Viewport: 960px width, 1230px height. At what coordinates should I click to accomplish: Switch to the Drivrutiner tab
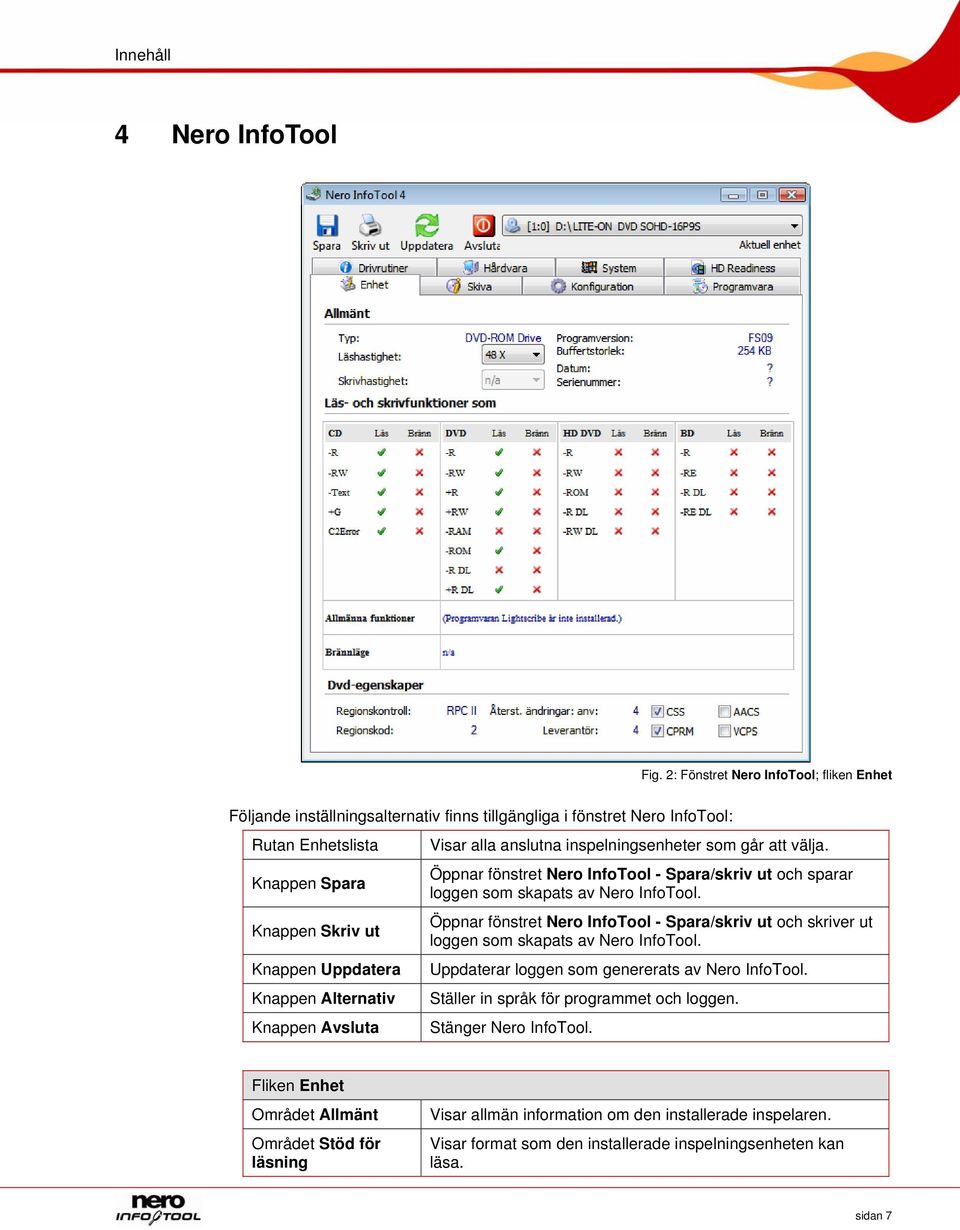pos(374,268)
